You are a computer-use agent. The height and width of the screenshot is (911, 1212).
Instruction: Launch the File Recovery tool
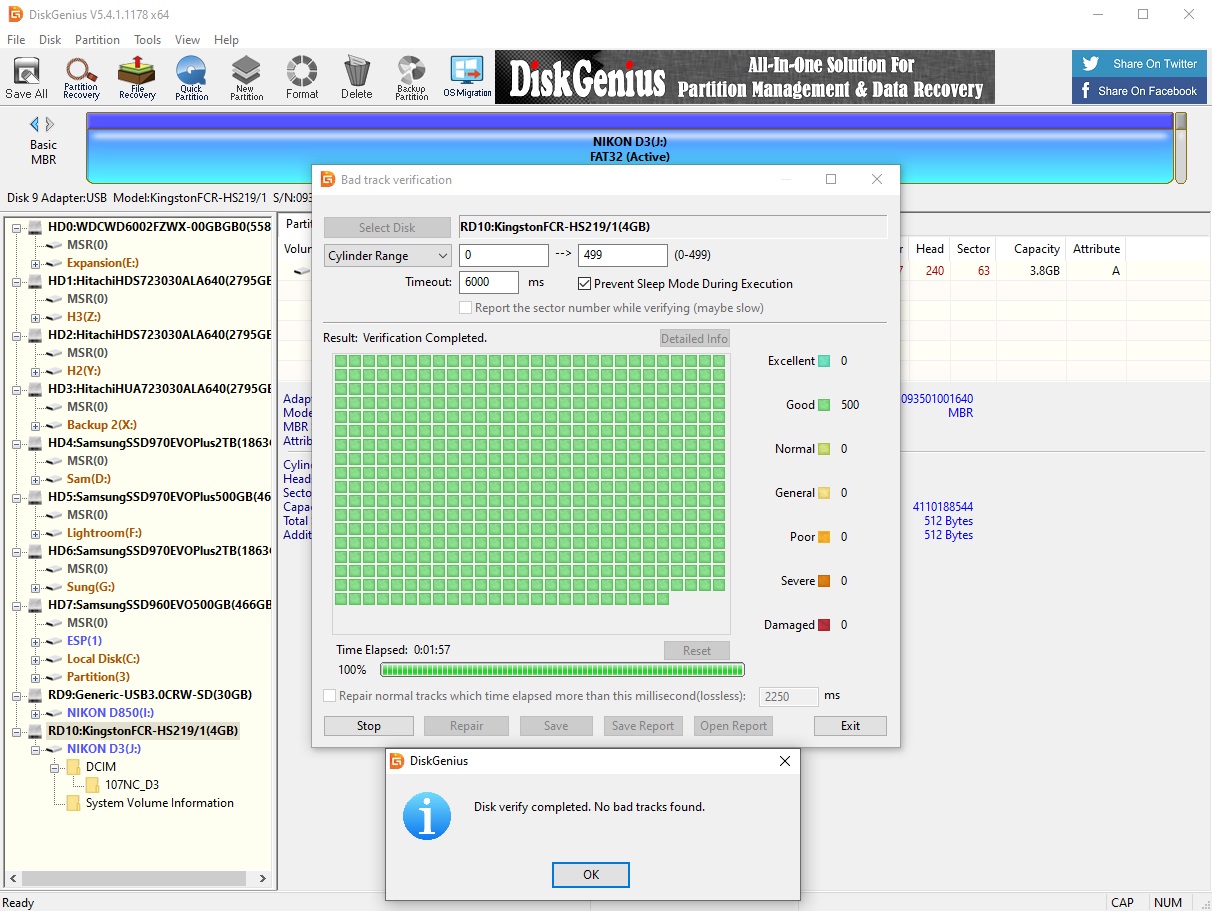pos(137,77)
